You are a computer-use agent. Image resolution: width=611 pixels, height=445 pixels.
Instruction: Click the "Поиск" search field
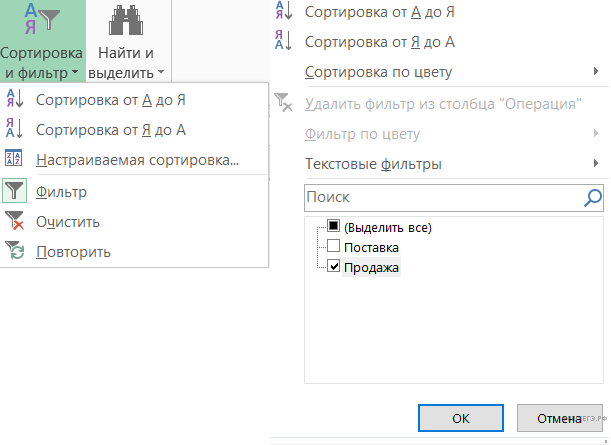coord(440,198)
